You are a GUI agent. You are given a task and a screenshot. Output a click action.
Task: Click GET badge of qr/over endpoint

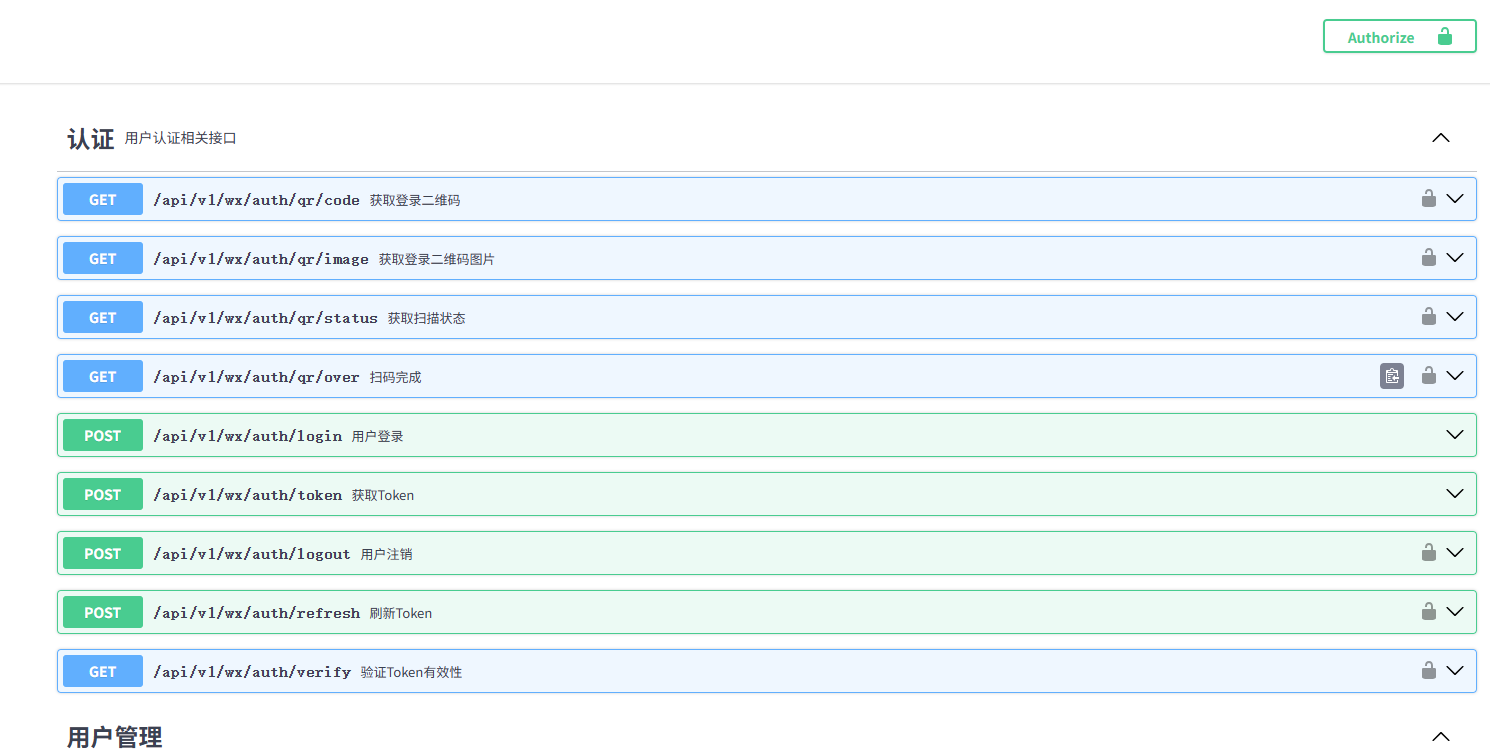tap(103, 376)
